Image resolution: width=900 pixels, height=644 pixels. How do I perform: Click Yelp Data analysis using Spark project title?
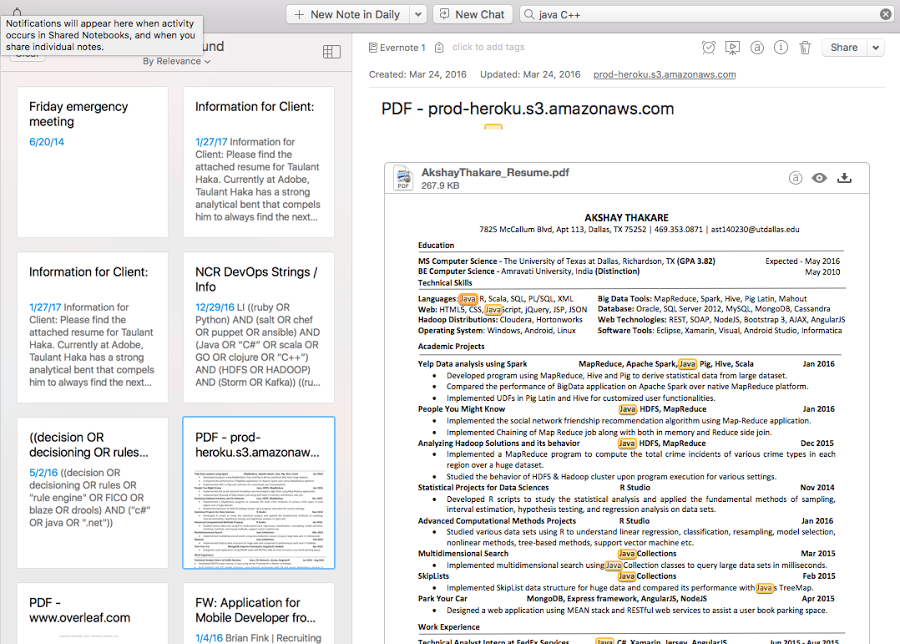pyautogui.click(x=472, y=364)
